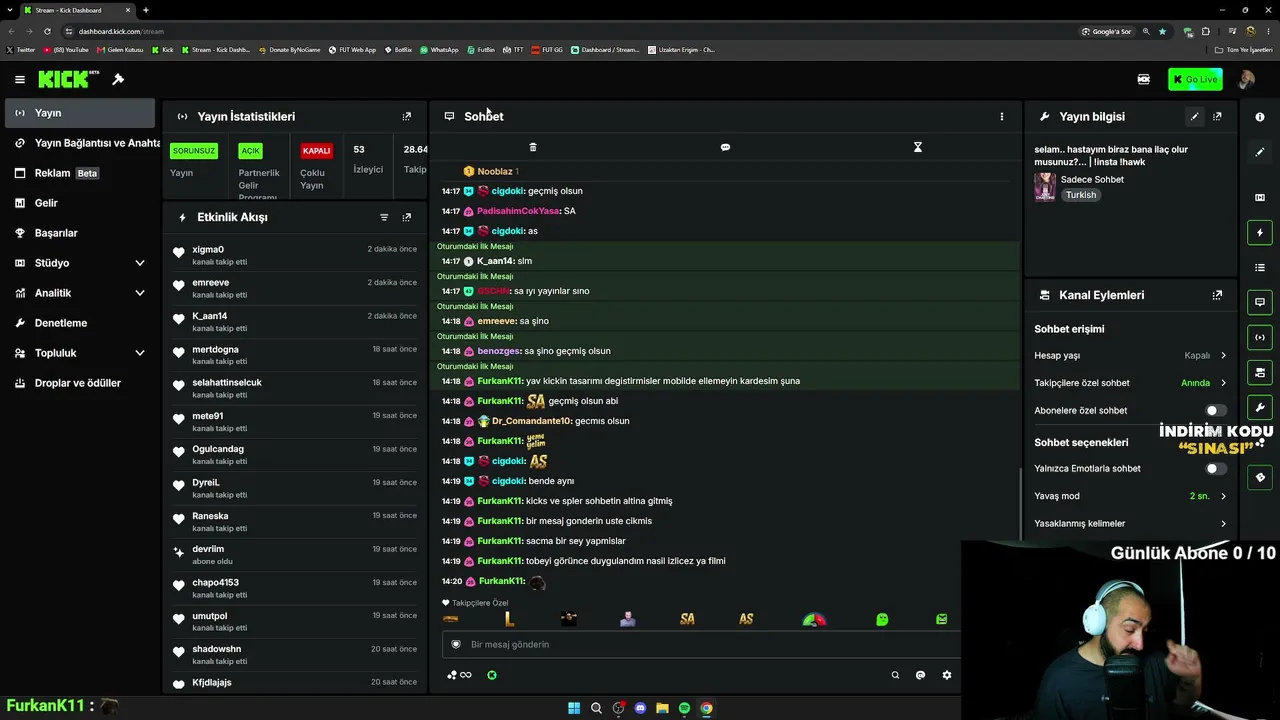This screenshot has height=720, width=1280.
Task: Click the chat panel icon in the right sidebar
Action: [x=1260, y=302]
